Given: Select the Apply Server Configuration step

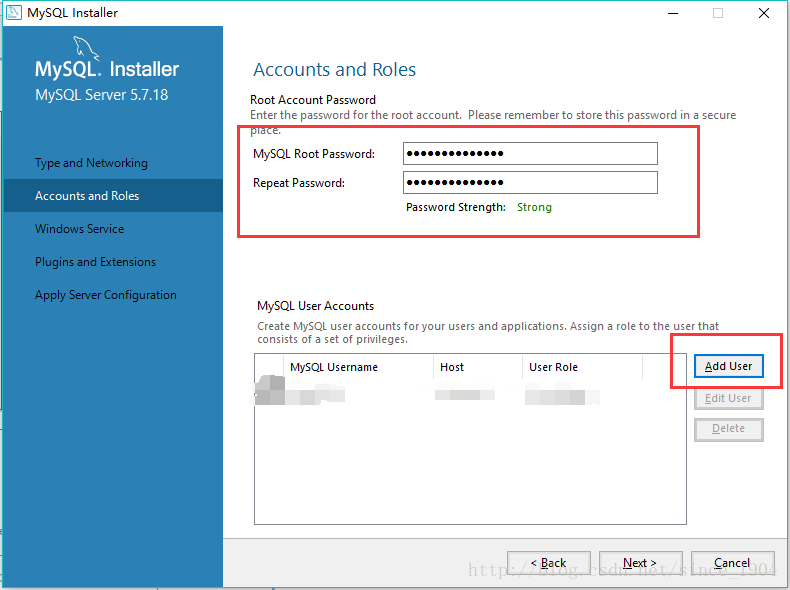Looking at the screenshot, I should tap(106, 295).
